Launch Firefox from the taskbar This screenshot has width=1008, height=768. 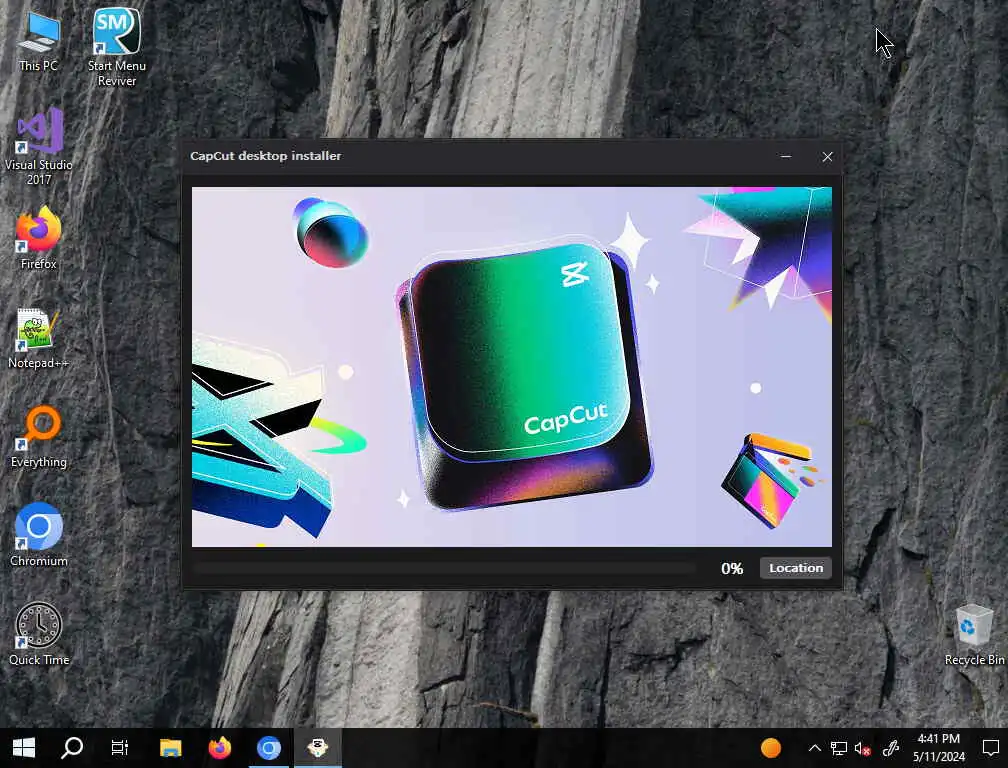point(220,748)
